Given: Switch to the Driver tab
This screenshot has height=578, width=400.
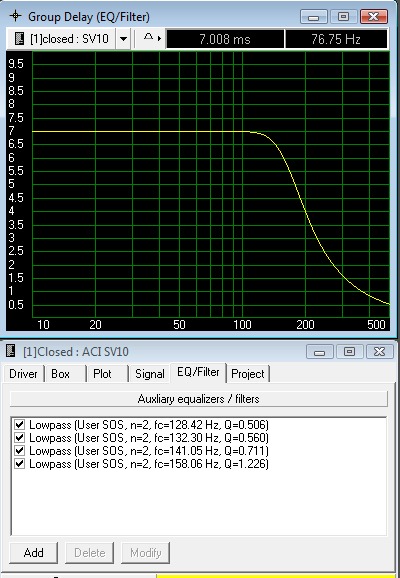Looking at the screenshot, I should pyautogui.click(x=23, y=374).
